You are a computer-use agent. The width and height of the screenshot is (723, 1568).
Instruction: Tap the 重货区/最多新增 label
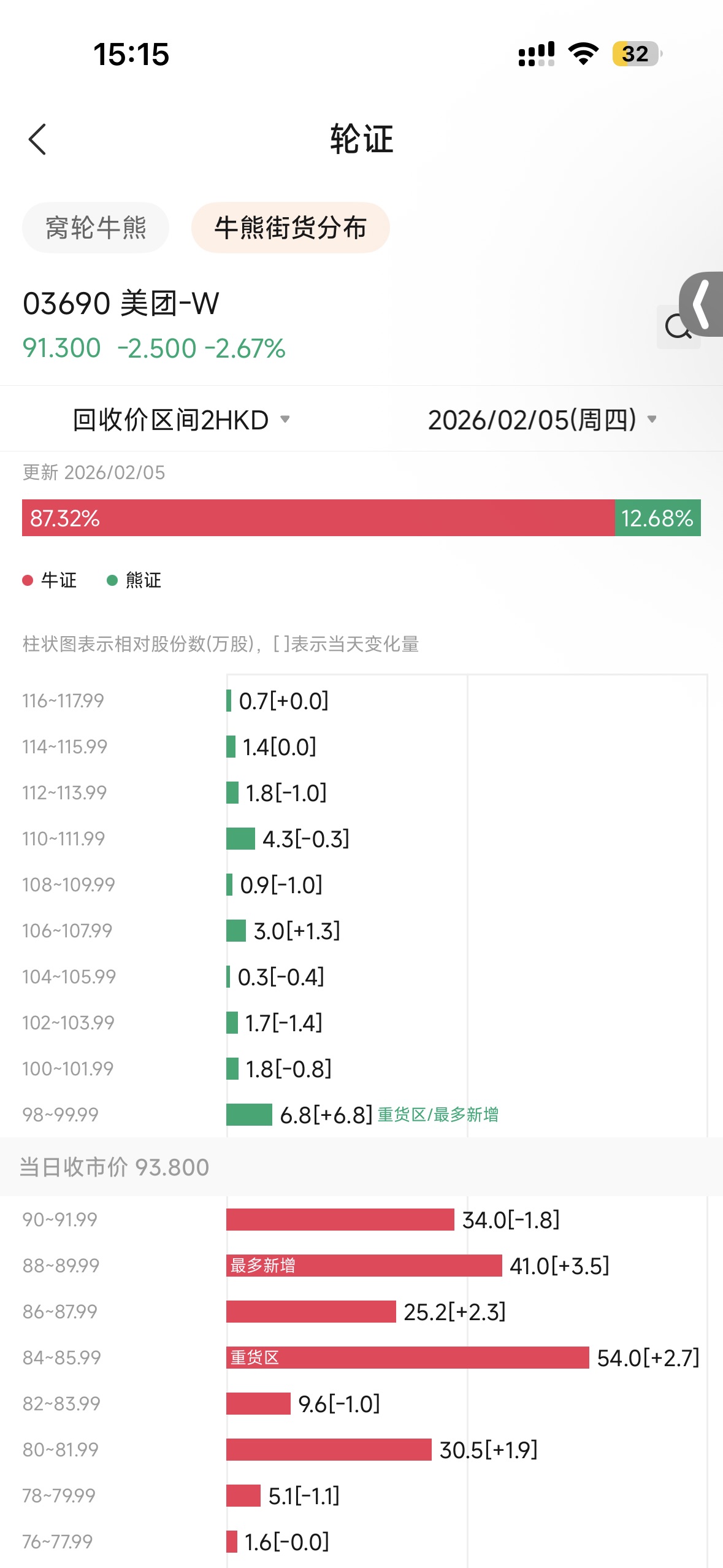click(x=438, y=1115)
